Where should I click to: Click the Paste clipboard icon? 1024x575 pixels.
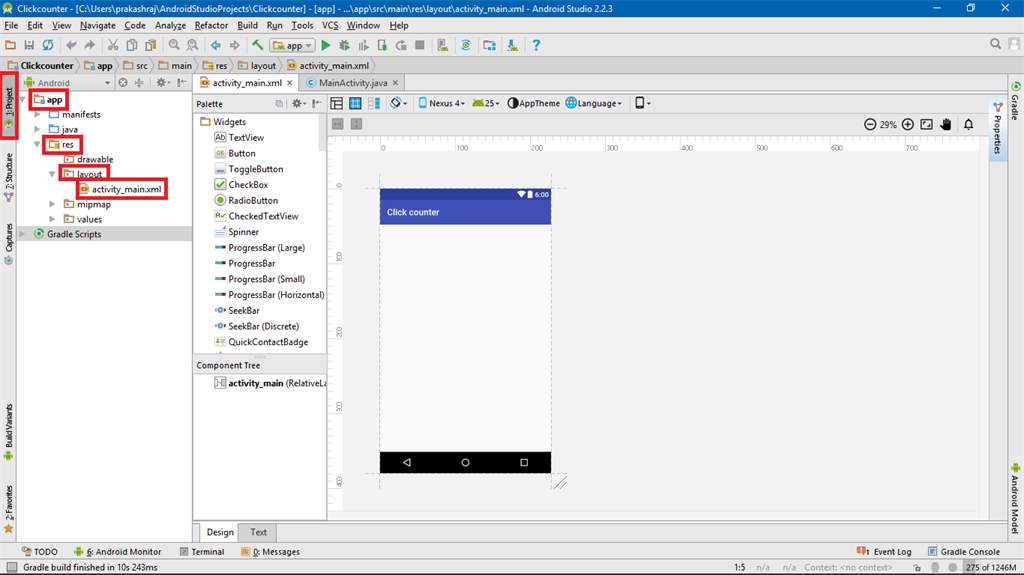pos(151,45)
